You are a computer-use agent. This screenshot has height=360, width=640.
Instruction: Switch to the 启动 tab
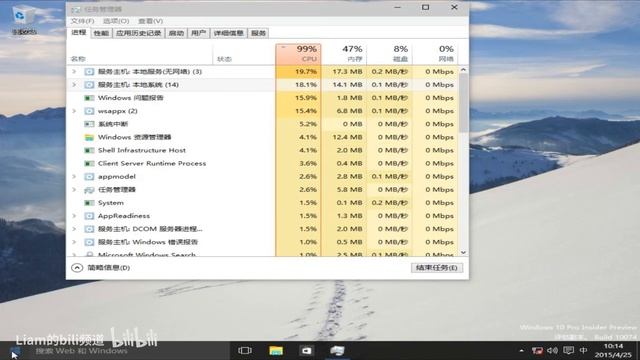[x=176, y=33]
